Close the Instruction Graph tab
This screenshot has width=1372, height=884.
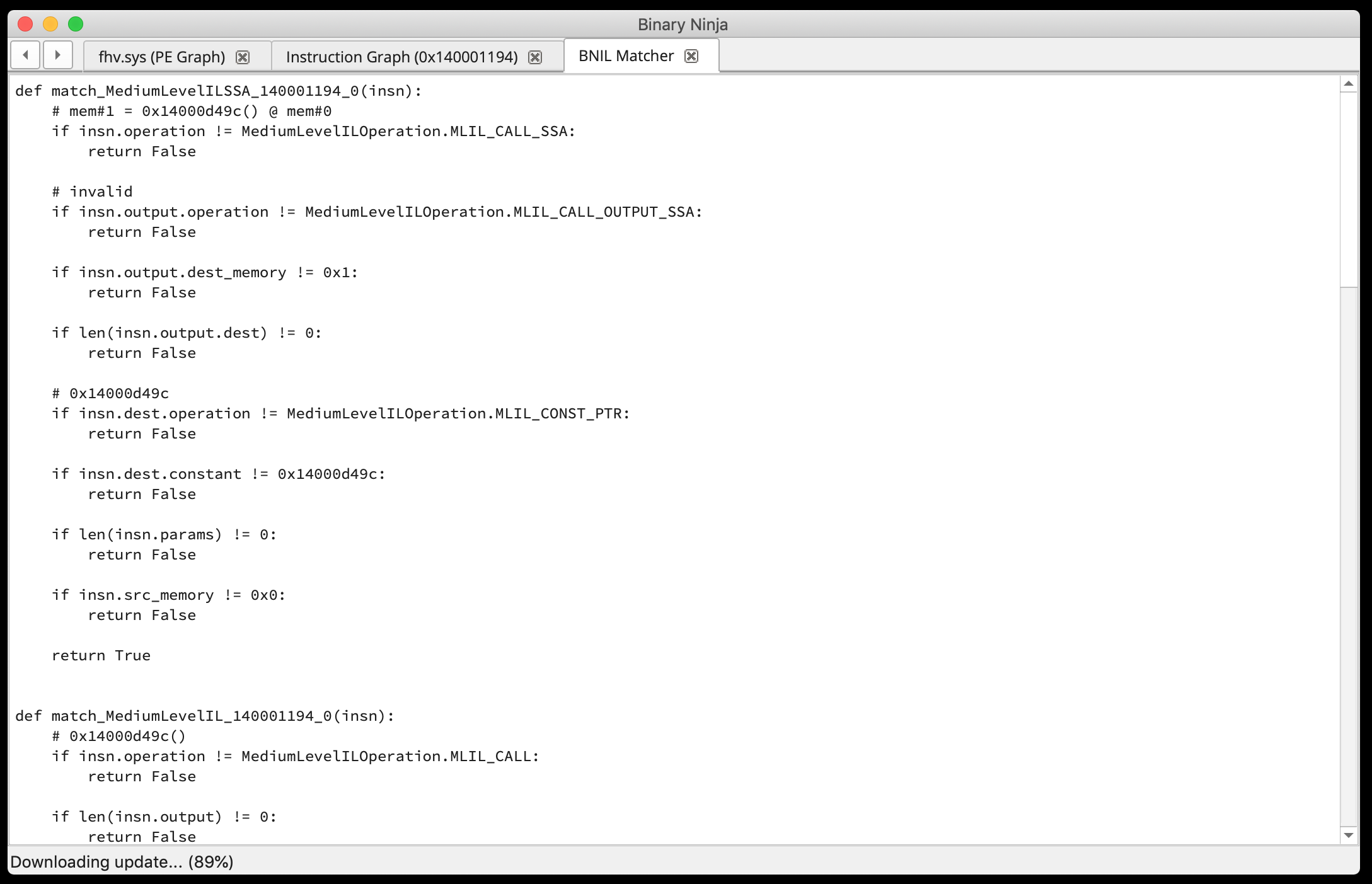pyautogui.click(x=535, y=57)
